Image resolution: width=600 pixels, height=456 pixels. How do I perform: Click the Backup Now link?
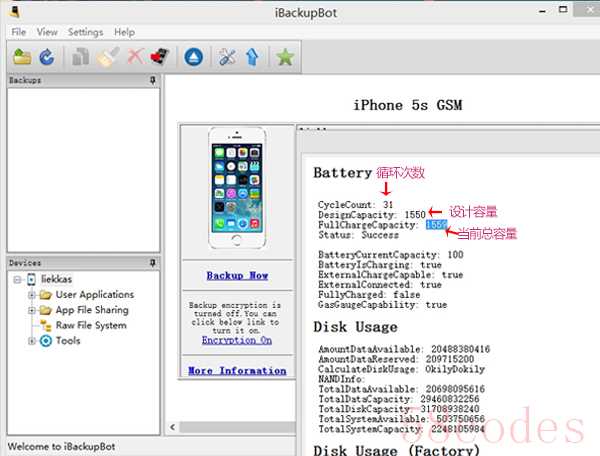(237, 275)
